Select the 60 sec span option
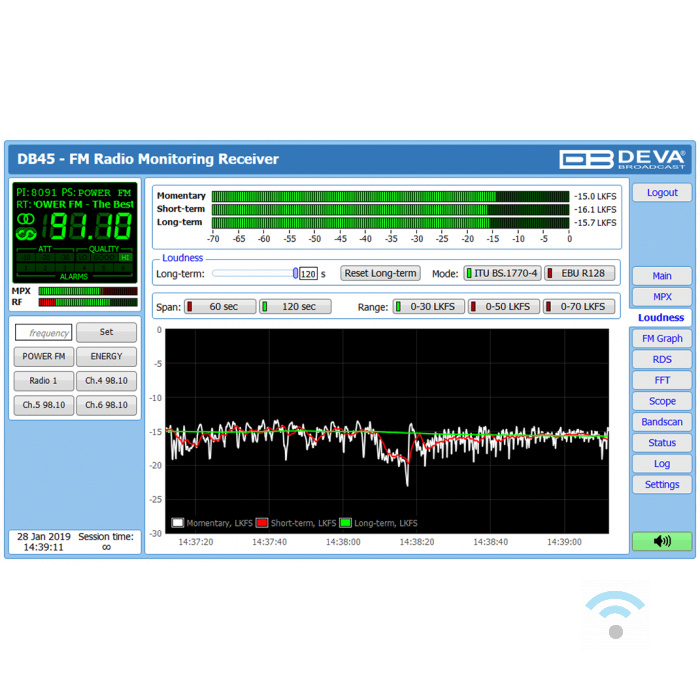 219,307
